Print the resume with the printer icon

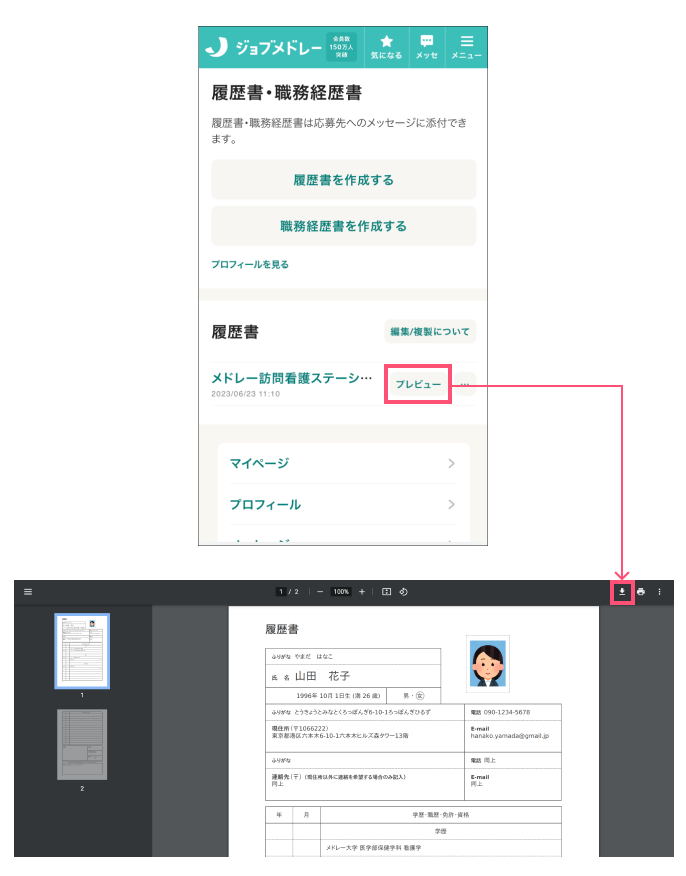(641, 592)
